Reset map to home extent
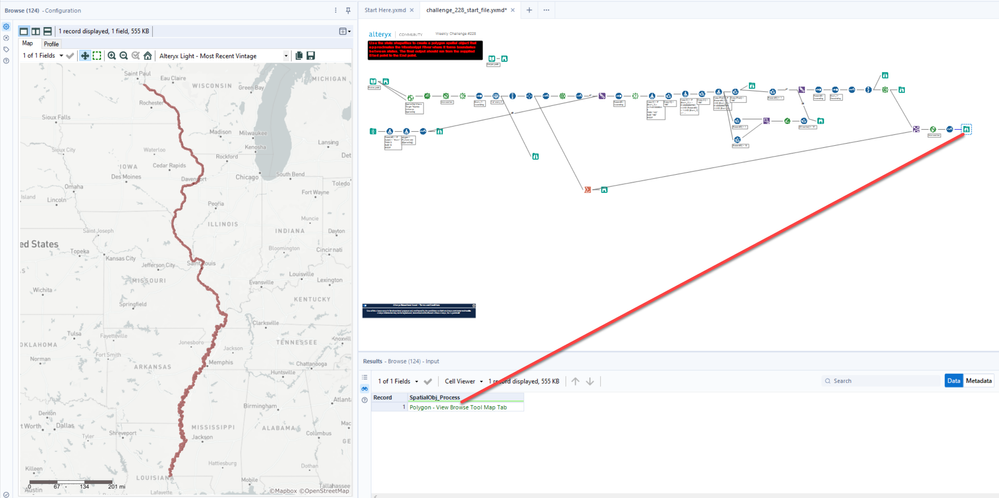The image size is (999, 498). coord(148,56)
